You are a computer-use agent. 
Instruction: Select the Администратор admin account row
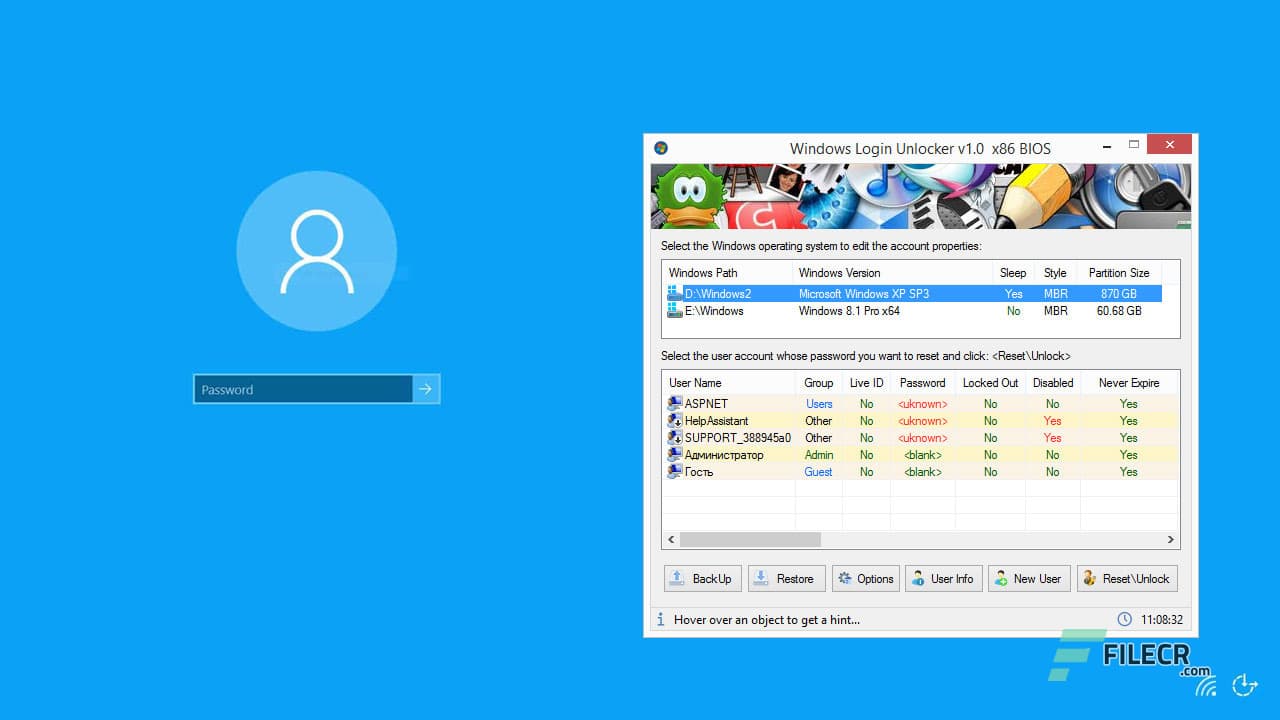point(740,454)
